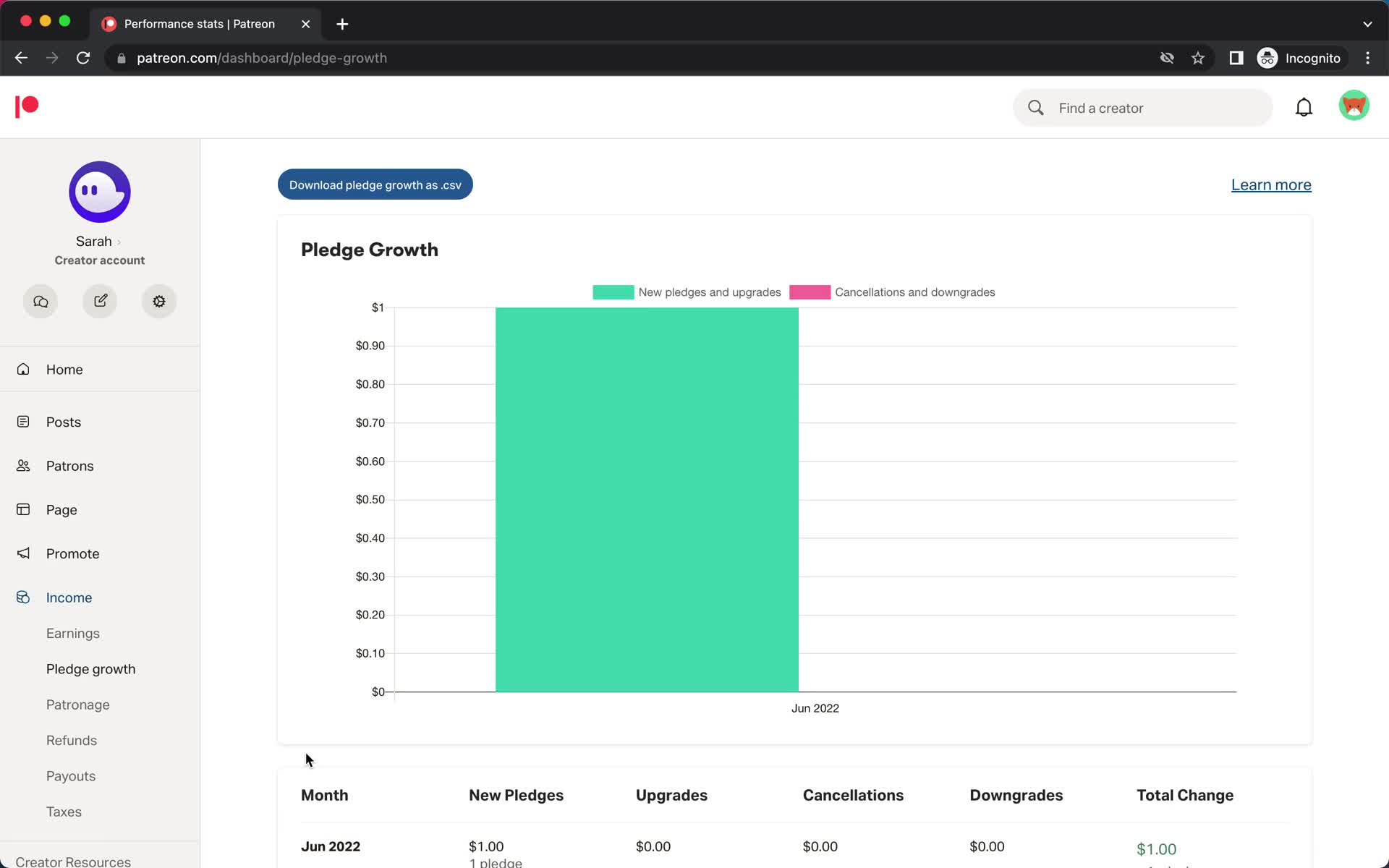Screen dimensions: 1389x868
Task: Open a new browser tab
Action: (342, 24)
